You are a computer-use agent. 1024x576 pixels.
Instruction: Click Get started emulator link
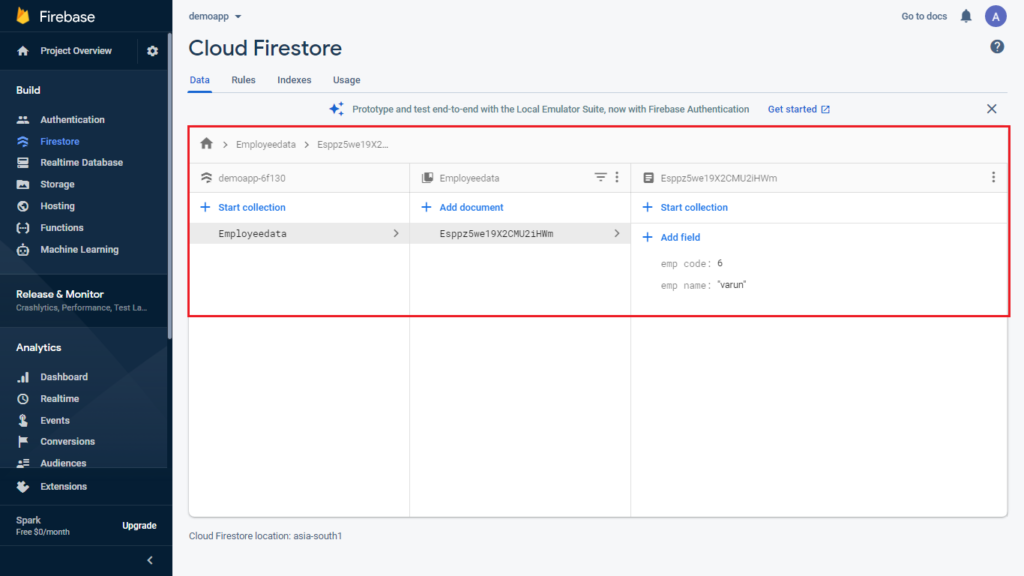tap(798, 109)
